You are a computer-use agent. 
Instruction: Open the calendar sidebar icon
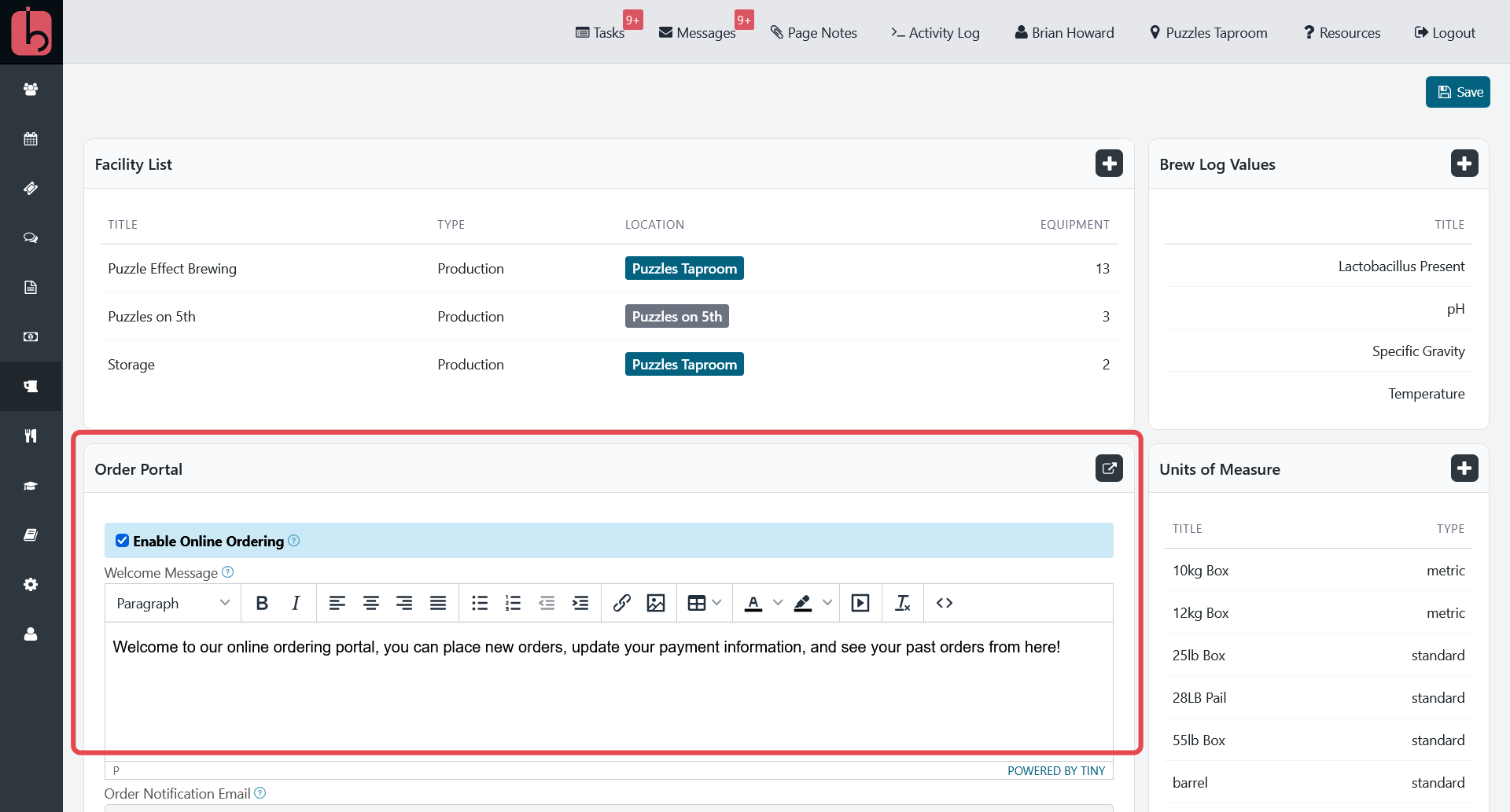[x=31, y=139]
